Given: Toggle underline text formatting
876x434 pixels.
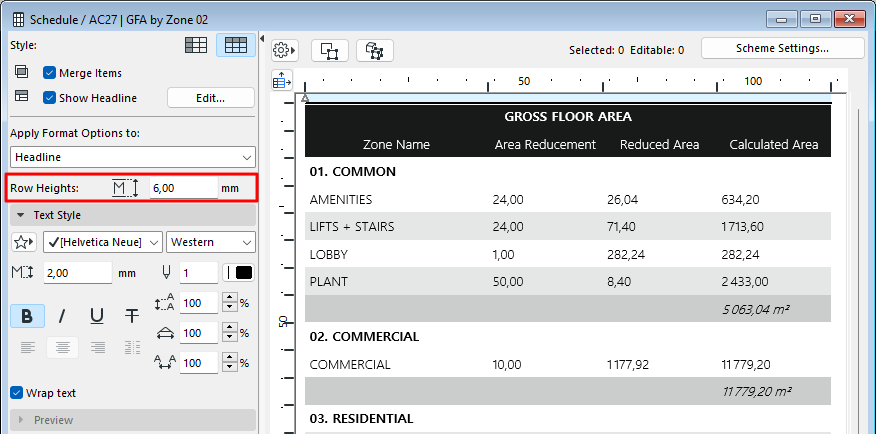Looking at the screenshot, I should [x=97, y=317].
